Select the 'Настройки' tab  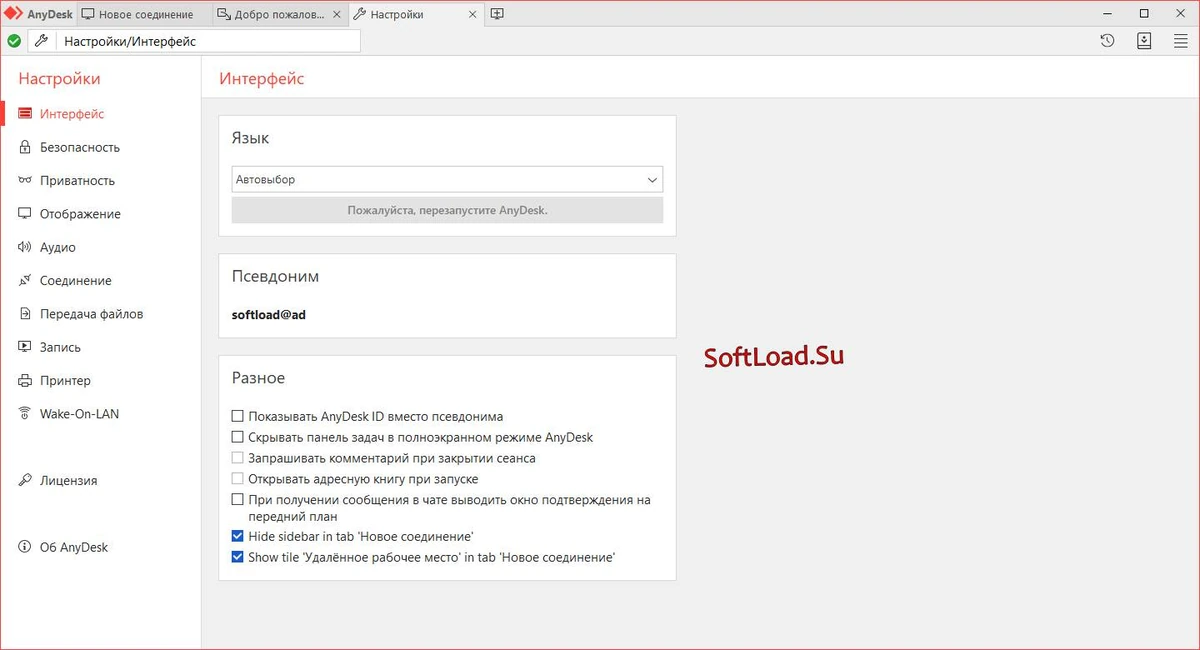tap(414, 14)
